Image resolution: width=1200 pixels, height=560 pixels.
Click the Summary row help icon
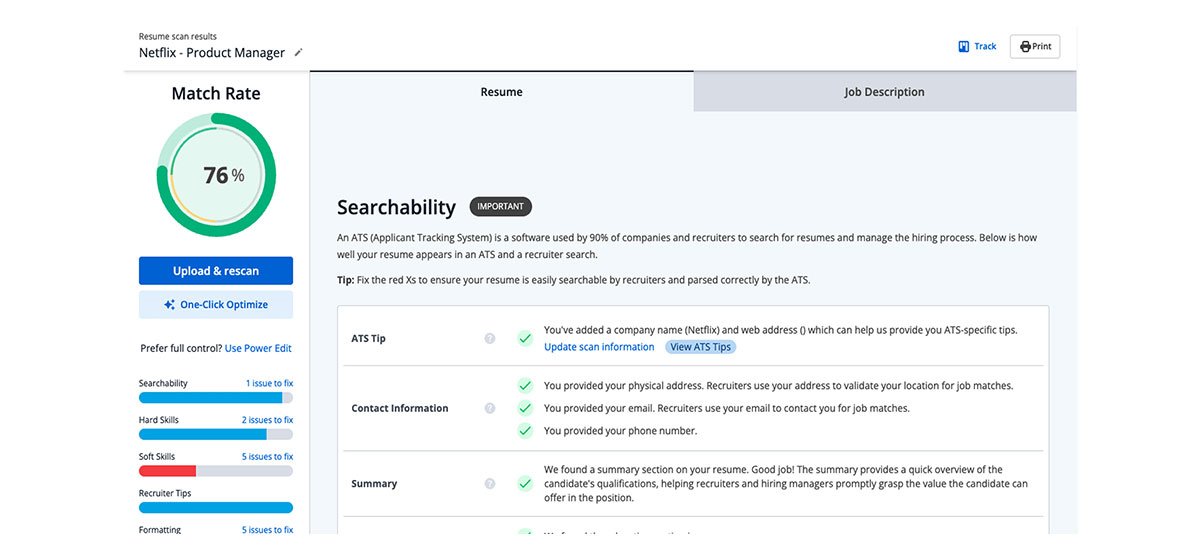tap(490, 484)
